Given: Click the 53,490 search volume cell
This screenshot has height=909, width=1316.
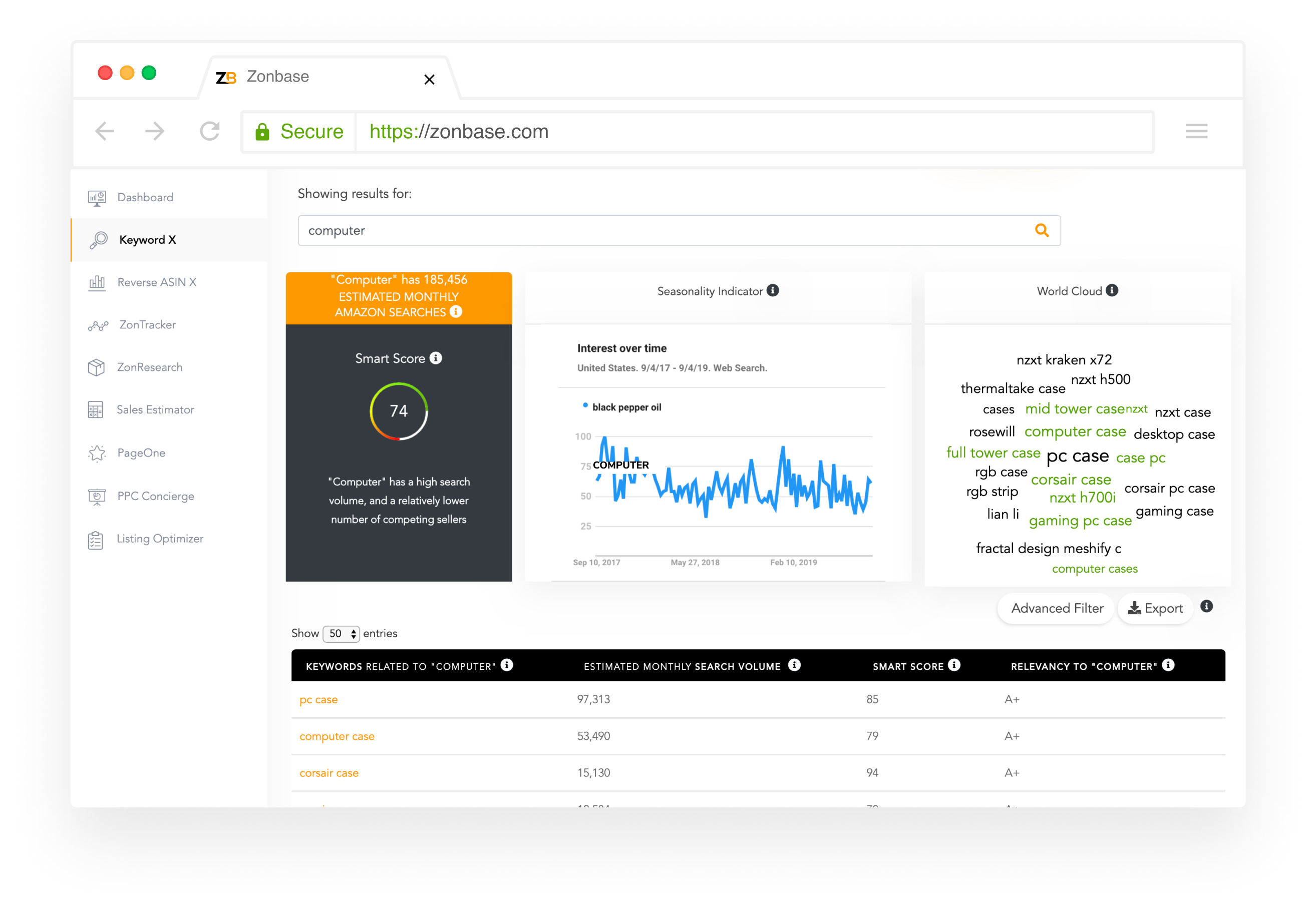Looking at the screenshot, I should pos(593,736).
